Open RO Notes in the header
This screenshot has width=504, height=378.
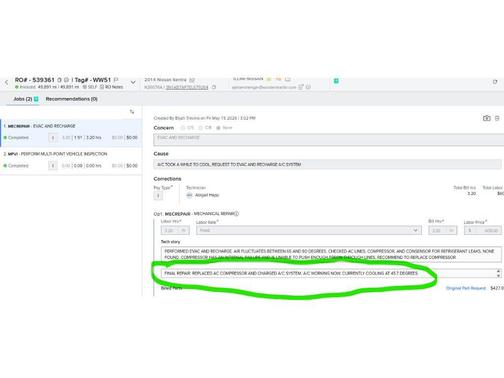coord(112,87)
